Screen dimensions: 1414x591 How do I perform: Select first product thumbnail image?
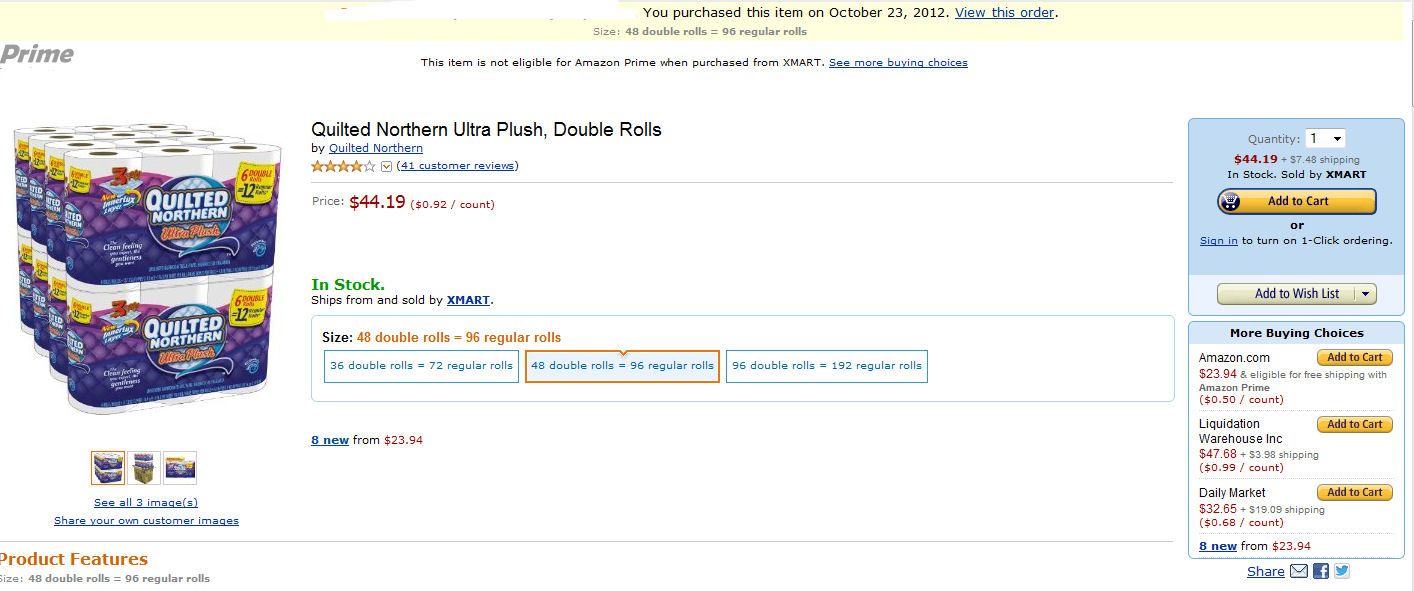tap(108, 467)
